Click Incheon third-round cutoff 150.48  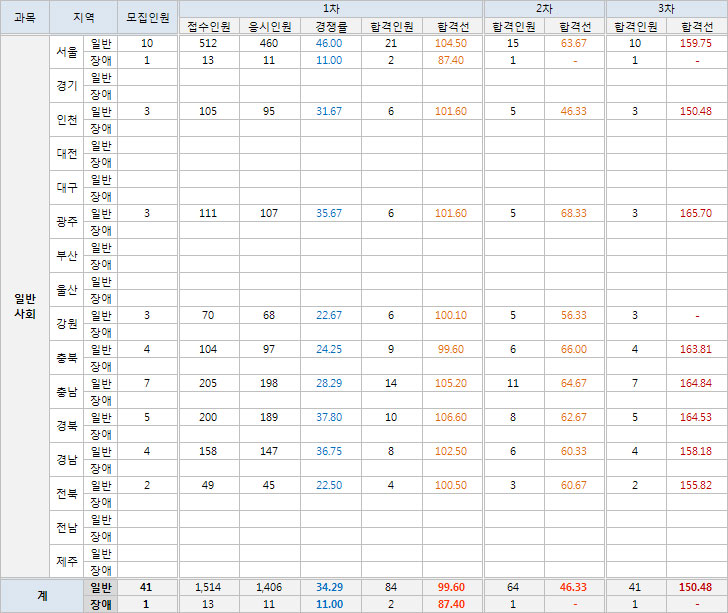[696, 111]
